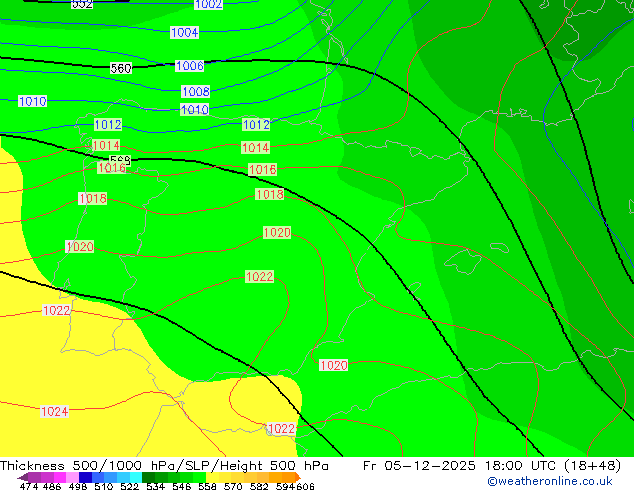
Task: Select the first yellow swatch after green
Action: pos(212,477)
